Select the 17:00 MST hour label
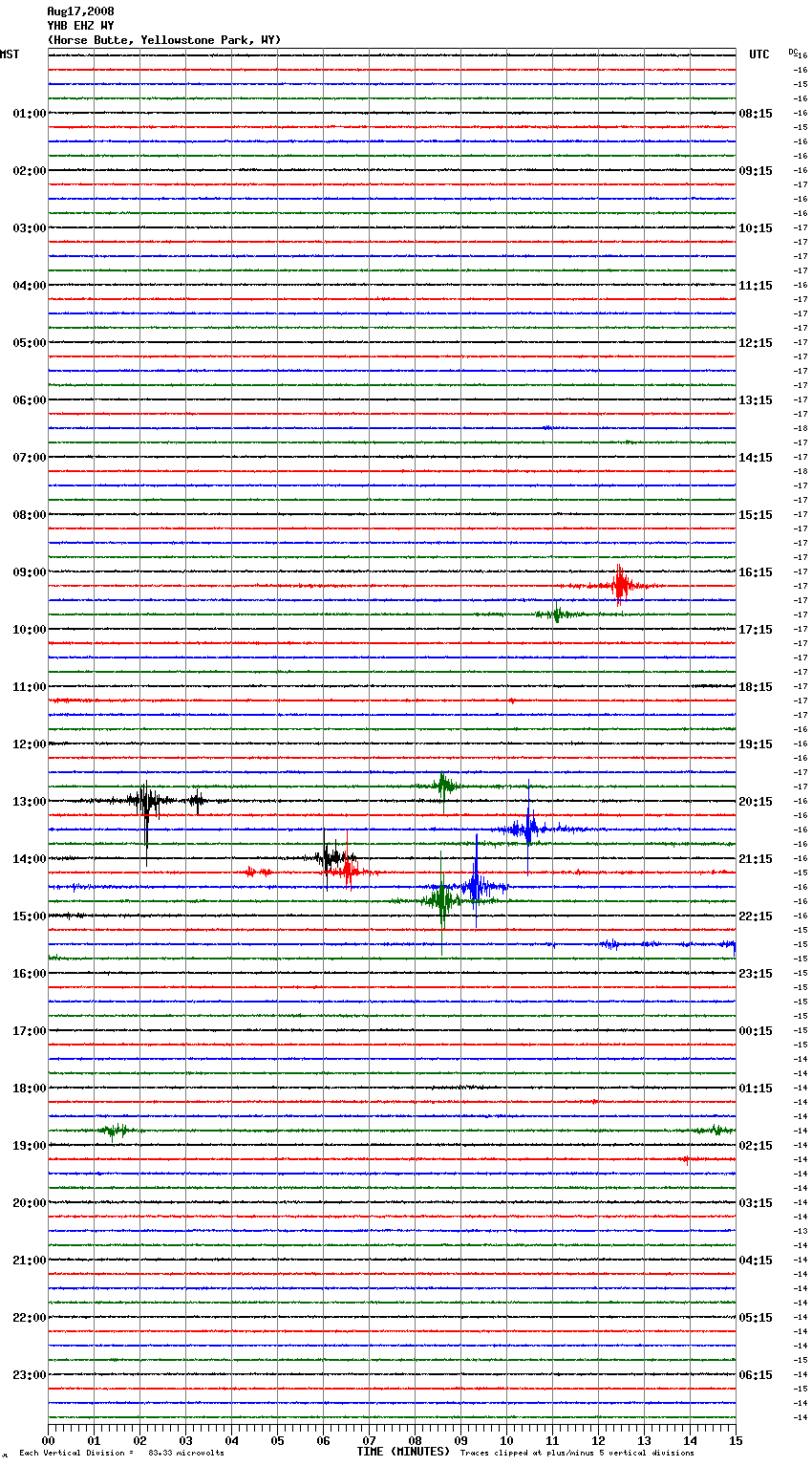812x1466 pixels. tap(29, 1031)
